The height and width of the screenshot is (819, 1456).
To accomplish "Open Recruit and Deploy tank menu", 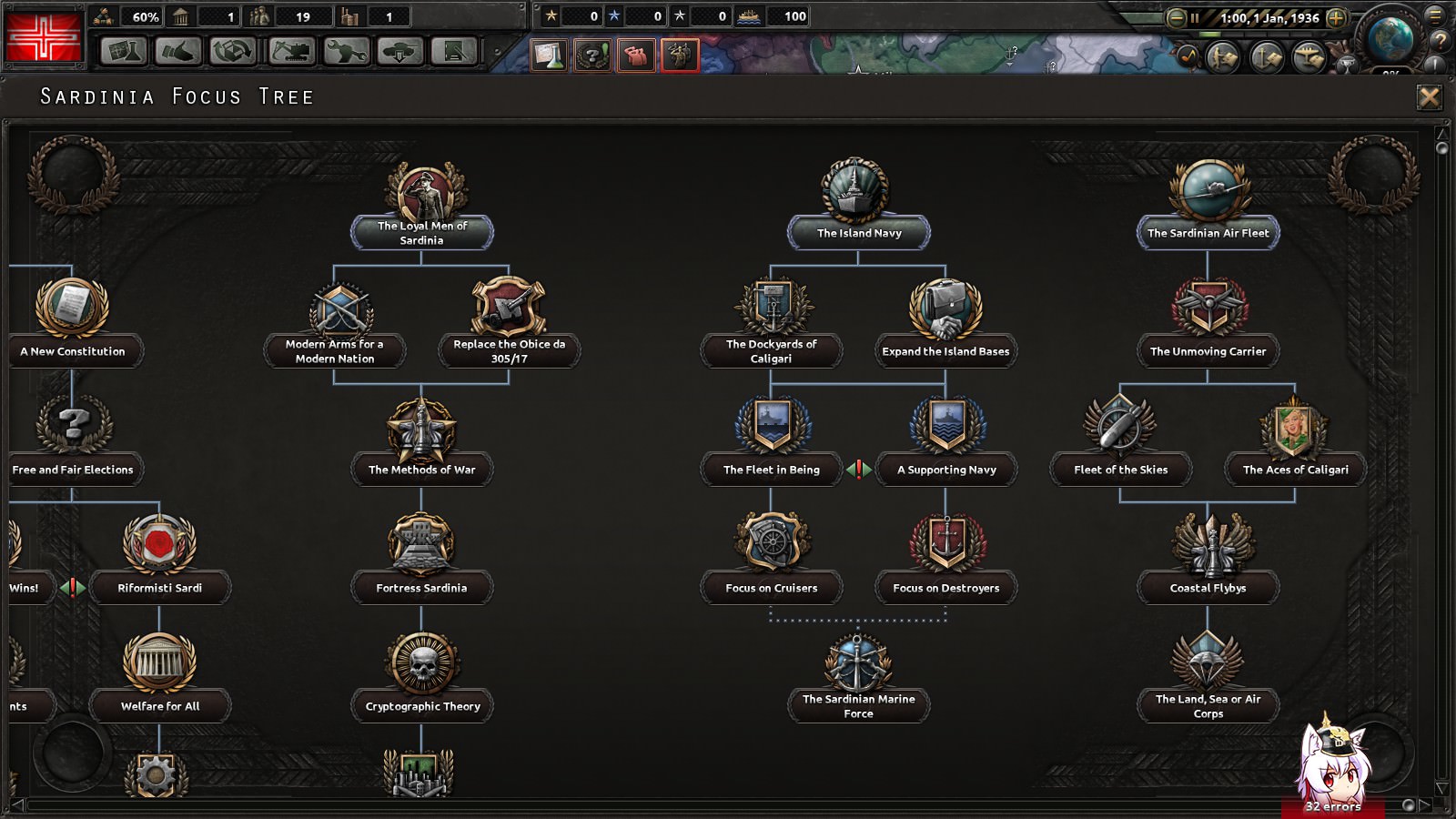I will pos(400,51).
